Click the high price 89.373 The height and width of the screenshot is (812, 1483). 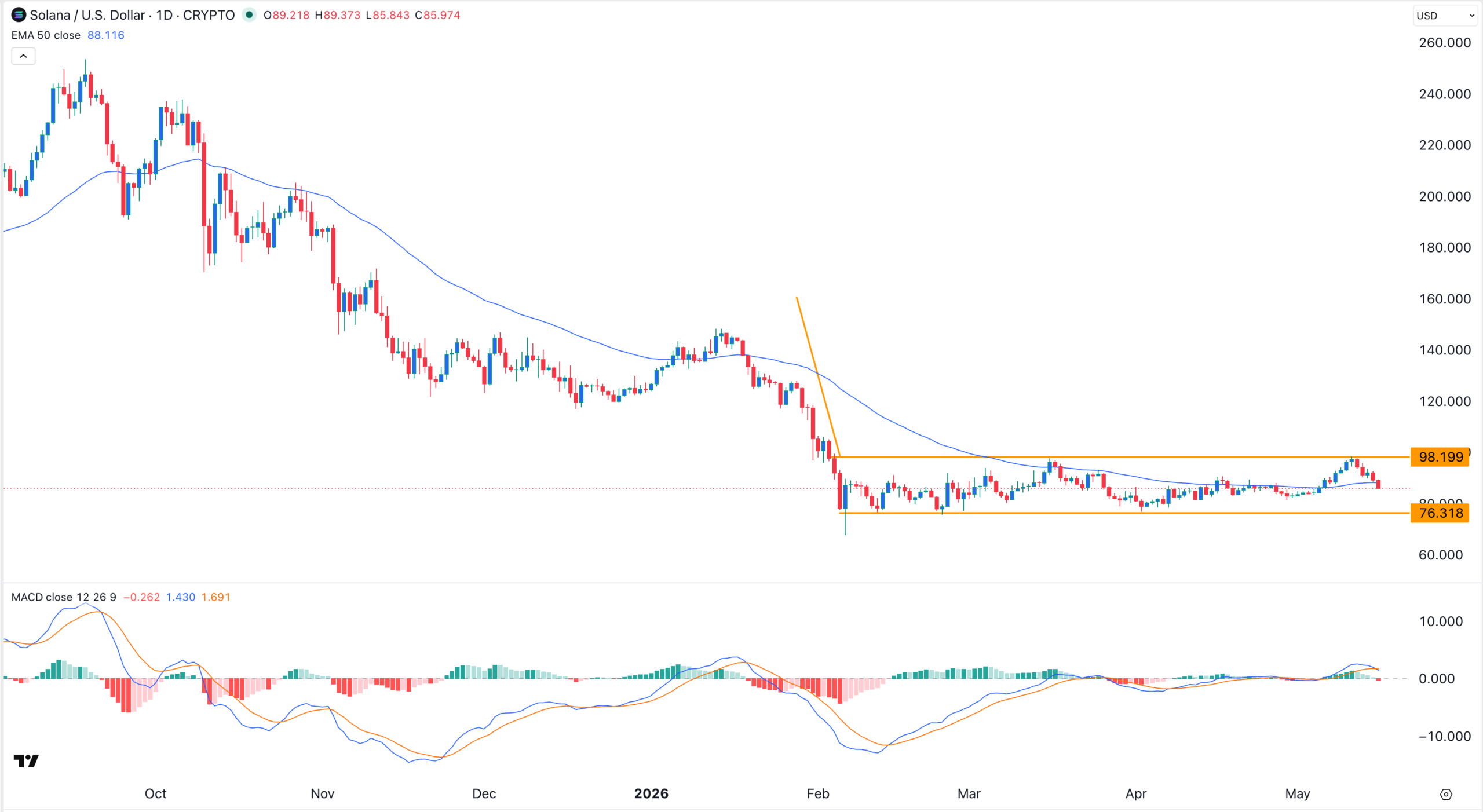[x=342, y=15]
